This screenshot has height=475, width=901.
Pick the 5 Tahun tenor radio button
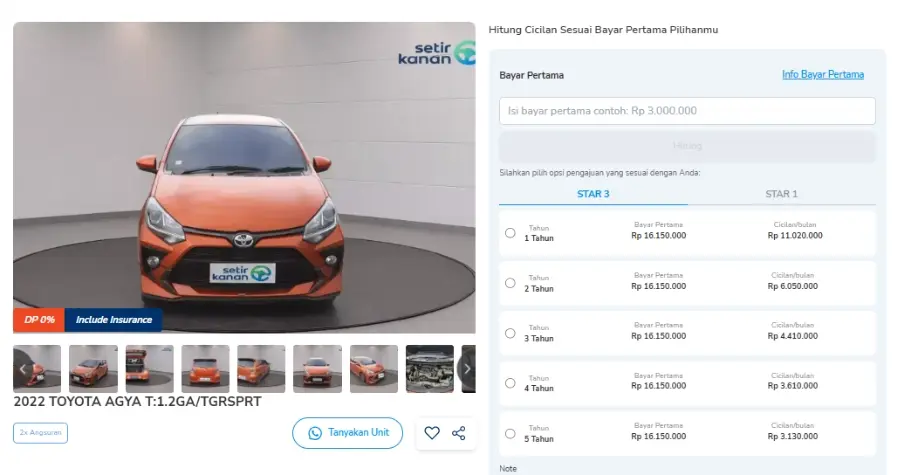point(510,433)
